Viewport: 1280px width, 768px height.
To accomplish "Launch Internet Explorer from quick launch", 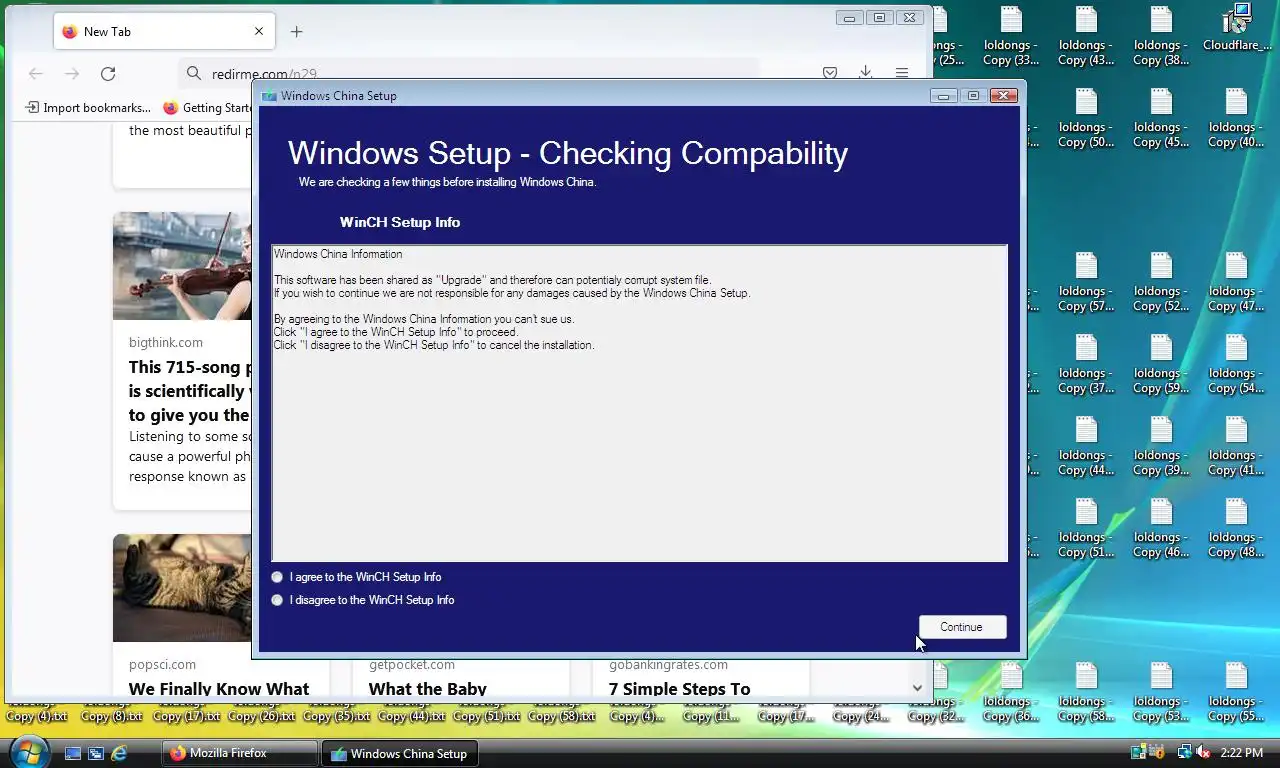I will click(x=119, y=753).
